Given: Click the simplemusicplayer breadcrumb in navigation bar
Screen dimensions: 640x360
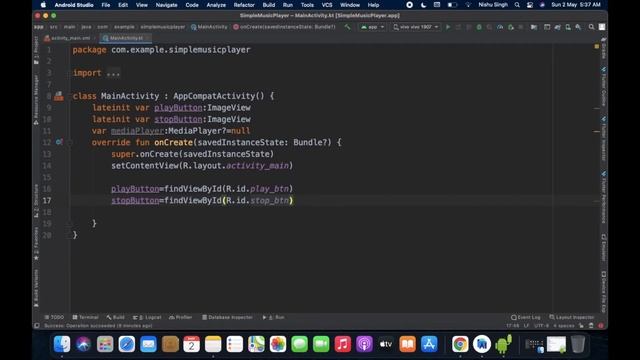Looking at the screenshot, I should 163,27.
